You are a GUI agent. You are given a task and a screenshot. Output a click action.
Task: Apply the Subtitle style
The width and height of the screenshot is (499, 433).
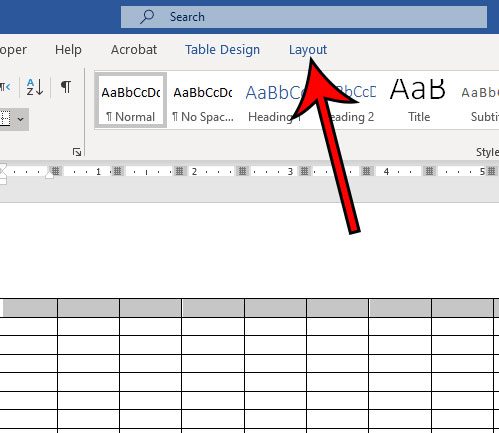coord(479,100)
